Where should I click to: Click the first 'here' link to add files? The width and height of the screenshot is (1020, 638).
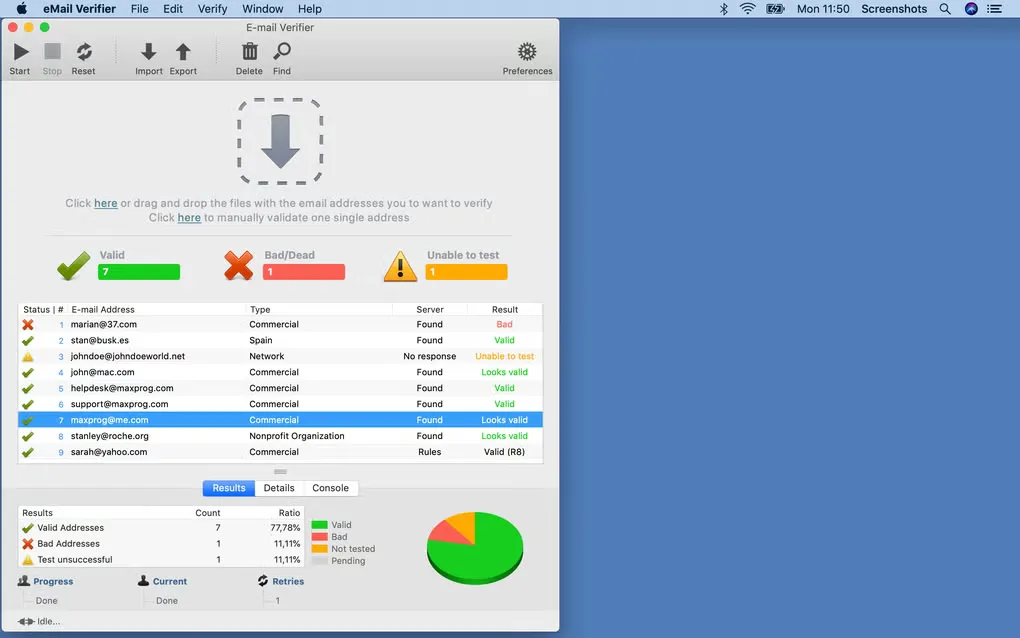click(105, 203)
